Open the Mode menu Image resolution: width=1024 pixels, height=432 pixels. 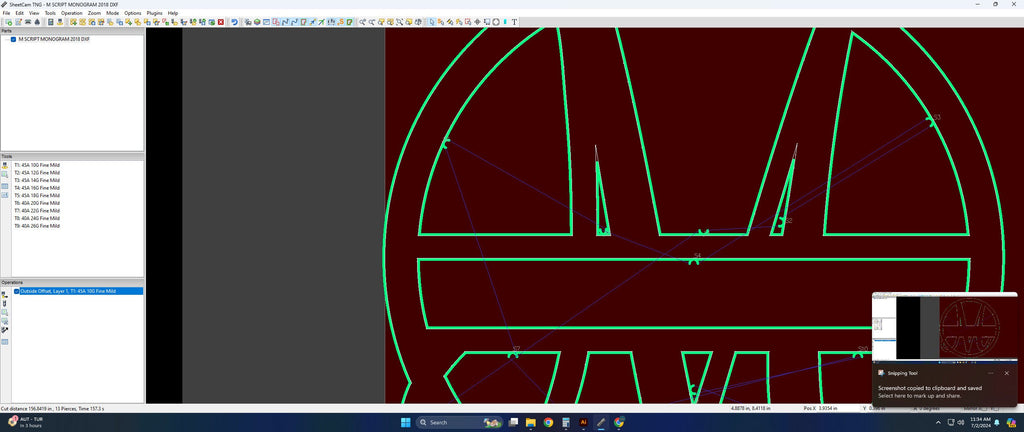112,13
